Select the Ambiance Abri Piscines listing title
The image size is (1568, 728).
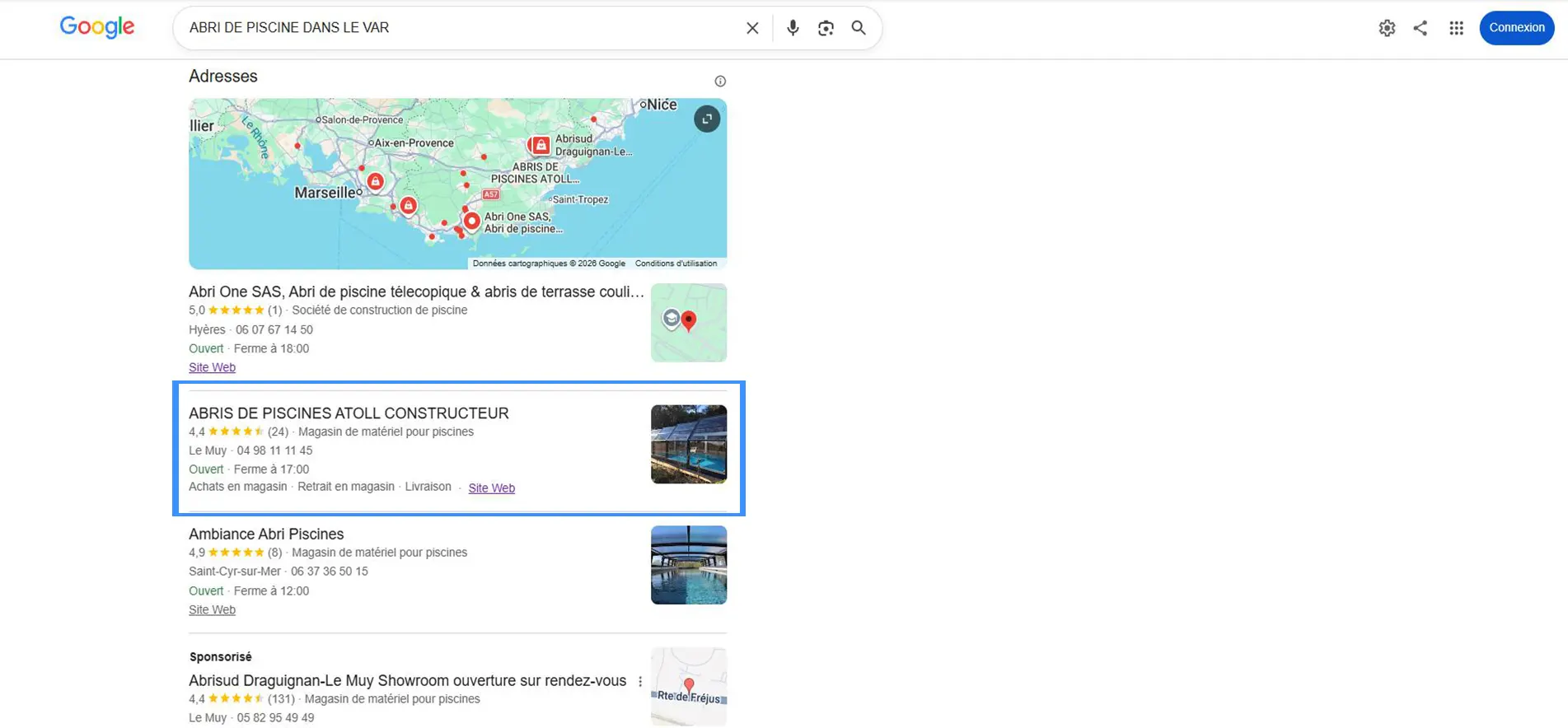266,534
